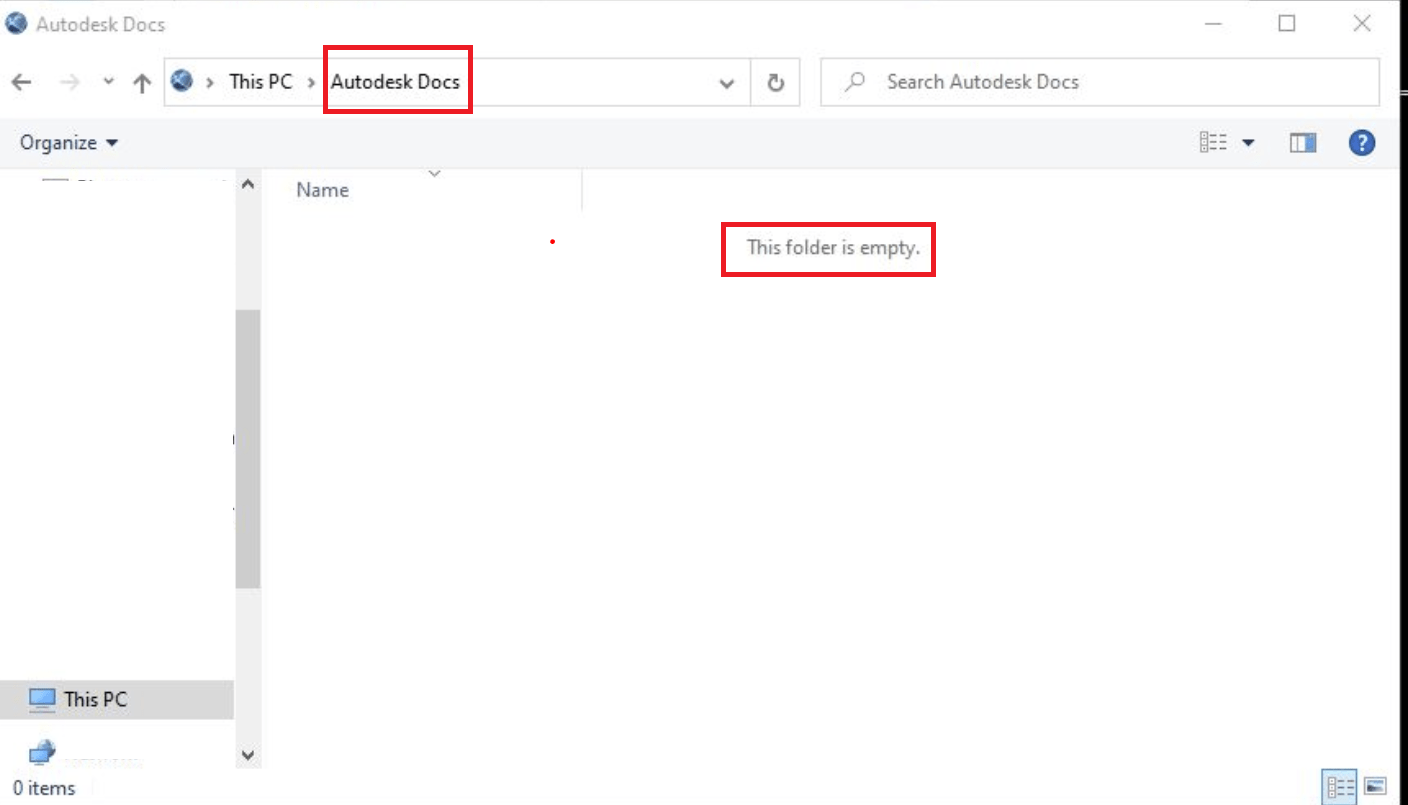Select This PC in the breadcrumb path
This screenshot has width=1408, height=805.
pos(259,82)
